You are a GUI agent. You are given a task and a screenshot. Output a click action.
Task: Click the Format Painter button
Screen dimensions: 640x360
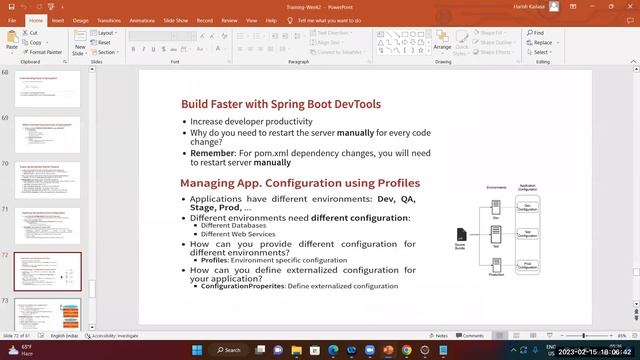tap(42, 52)
